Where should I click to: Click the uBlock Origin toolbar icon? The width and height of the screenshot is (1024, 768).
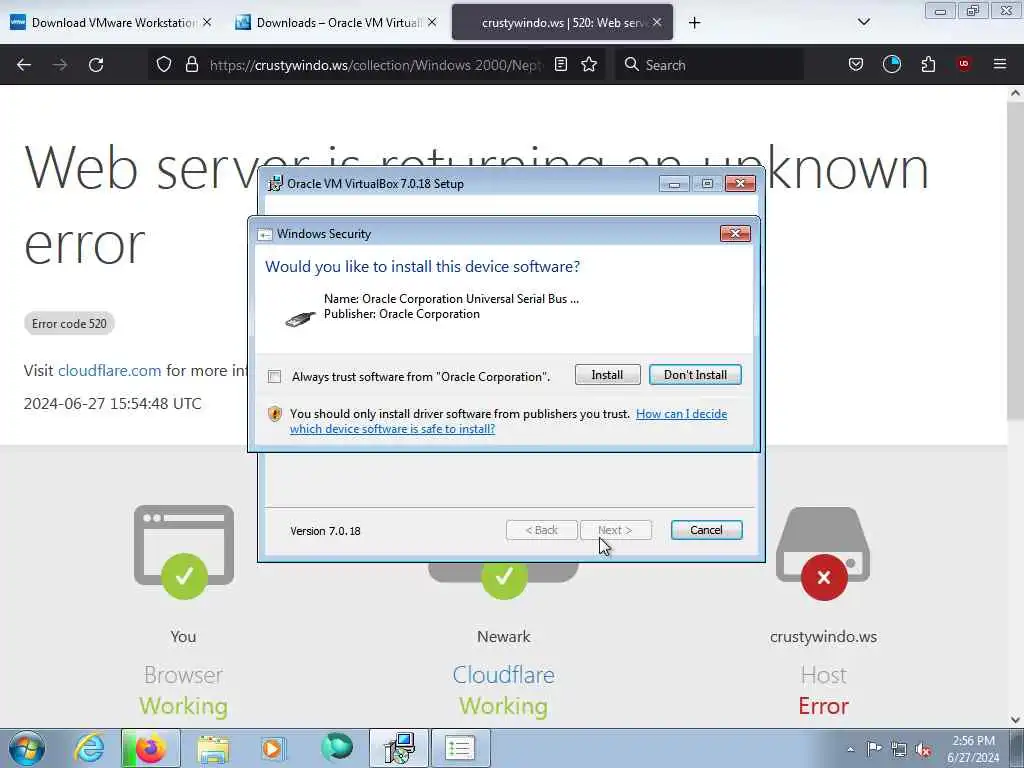[x=964, y=64]
